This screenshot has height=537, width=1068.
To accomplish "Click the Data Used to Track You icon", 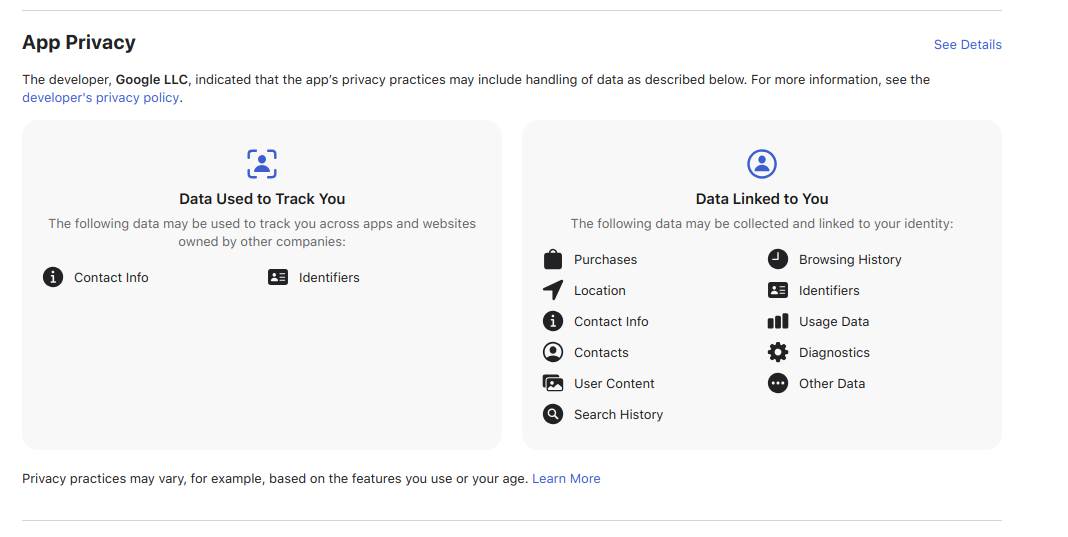I will [x=262, y=163].
